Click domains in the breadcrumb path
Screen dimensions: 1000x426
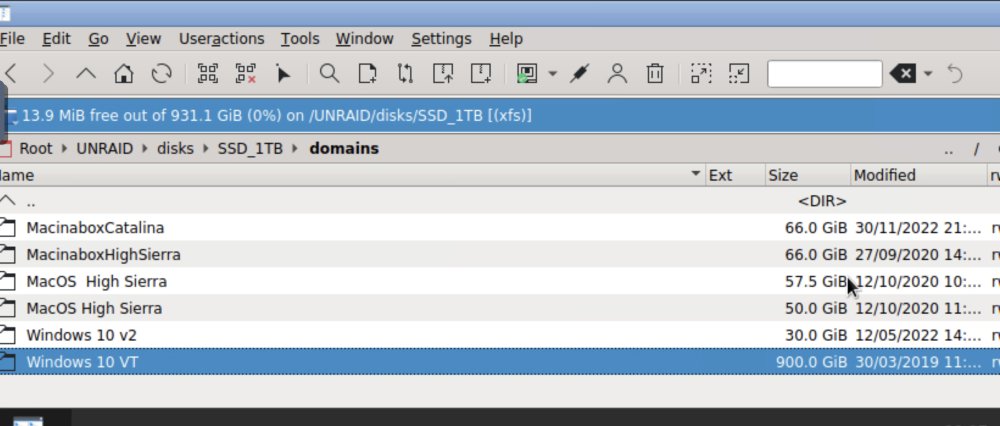(x=344, y=149)
